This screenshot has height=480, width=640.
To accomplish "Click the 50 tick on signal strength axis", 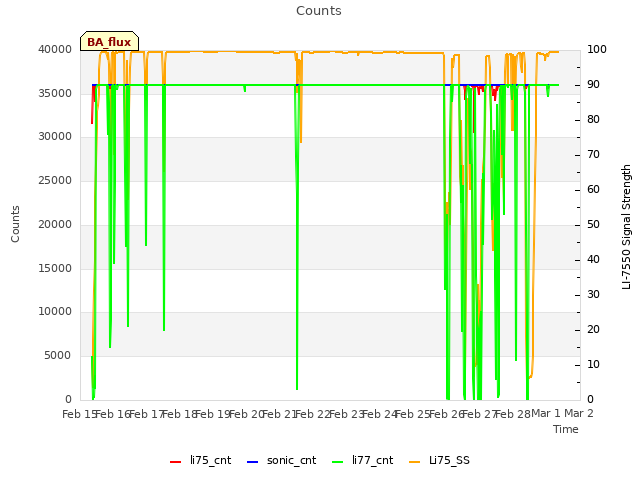I will [x=593, y=224].
